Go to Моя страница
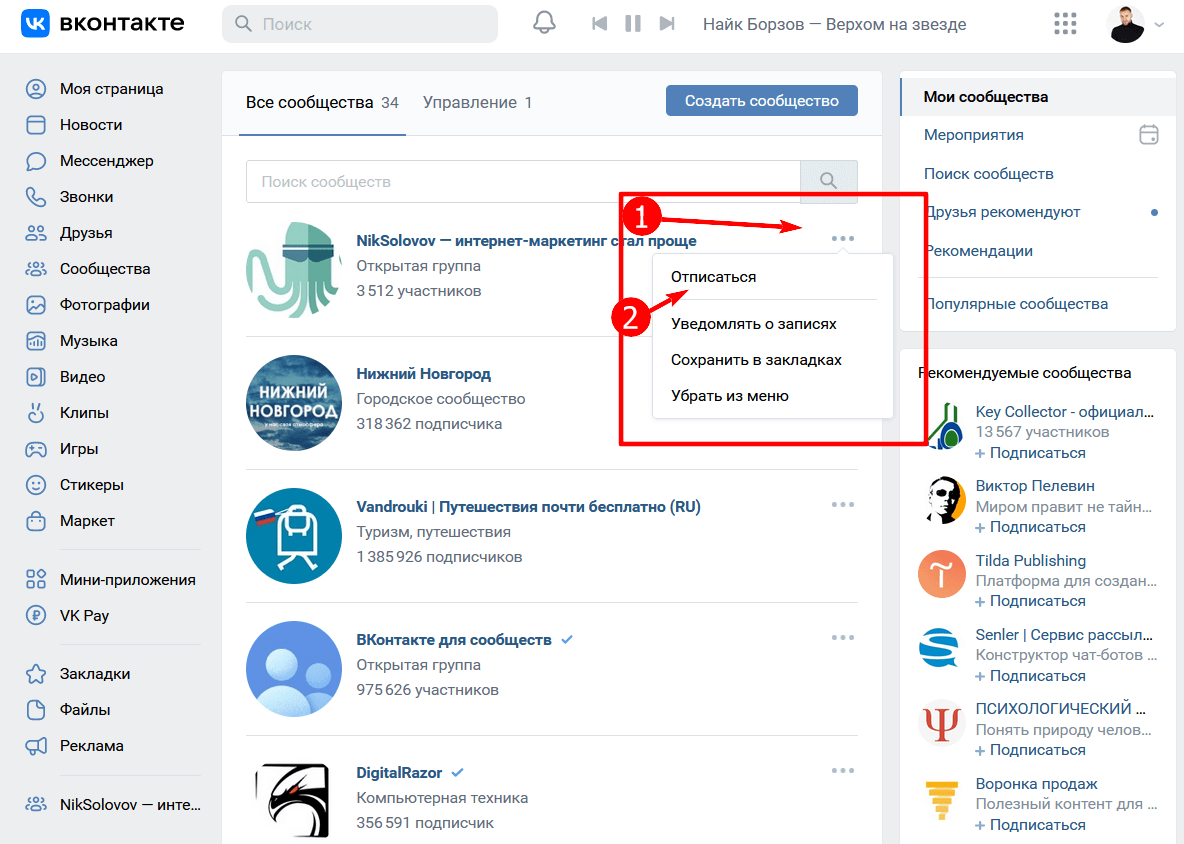 (x=111, y=89)
